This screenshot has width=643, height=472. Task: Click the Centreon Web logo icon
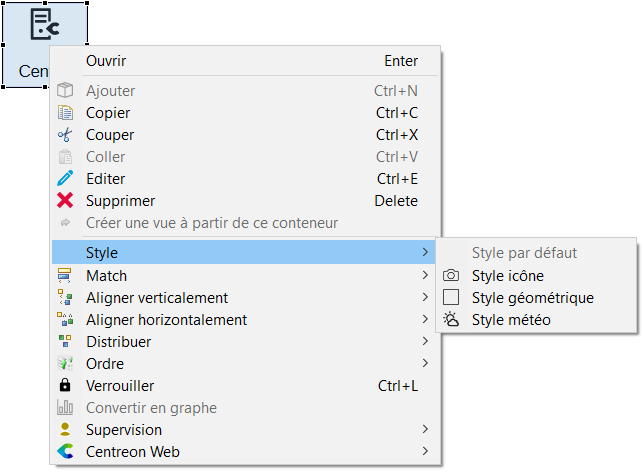[66, 452]
